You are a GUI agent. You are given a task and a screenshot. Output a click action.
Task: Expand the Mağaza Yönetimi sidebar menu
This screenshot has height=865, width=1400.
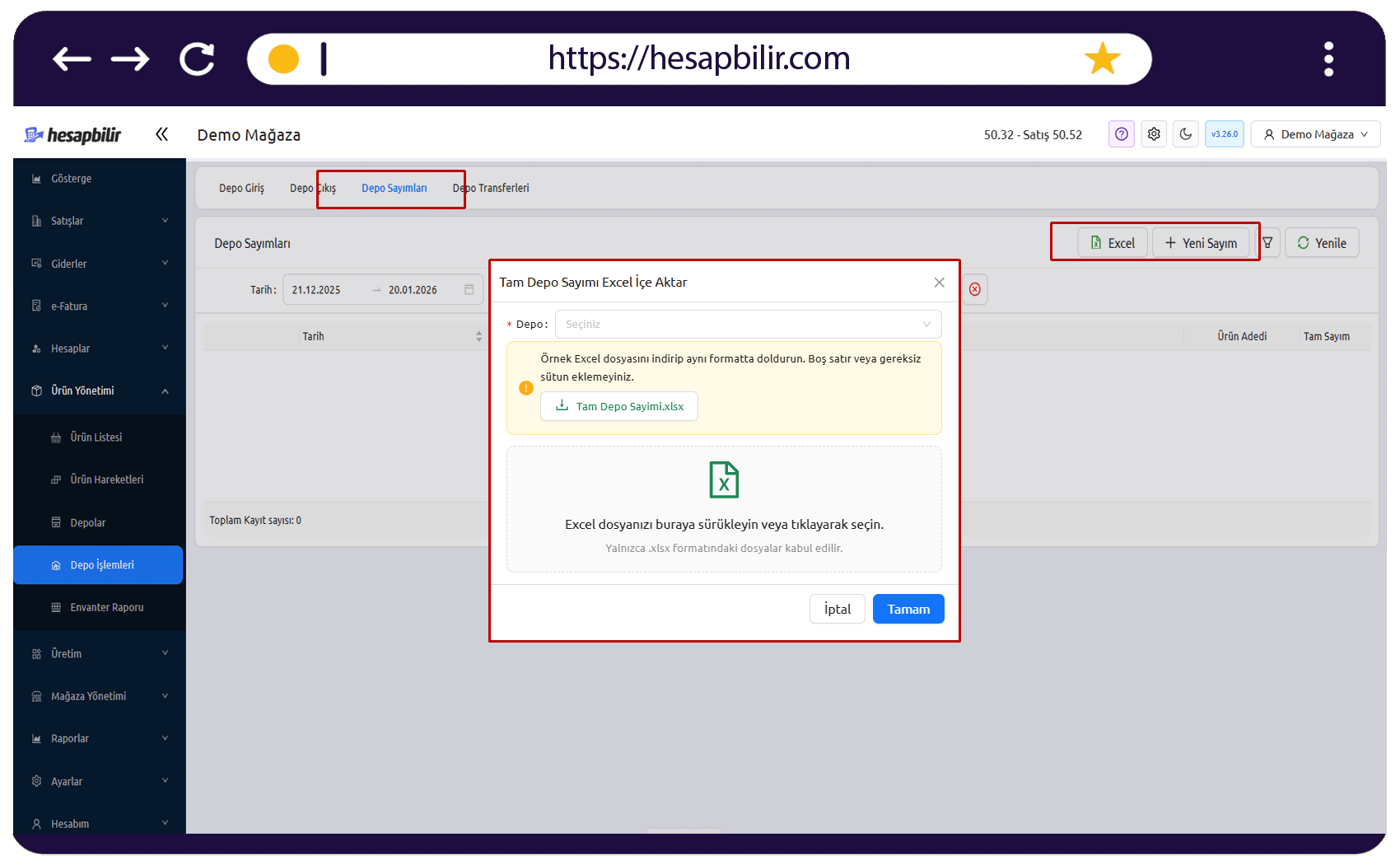pyautogui.click(x=98, y=696)
